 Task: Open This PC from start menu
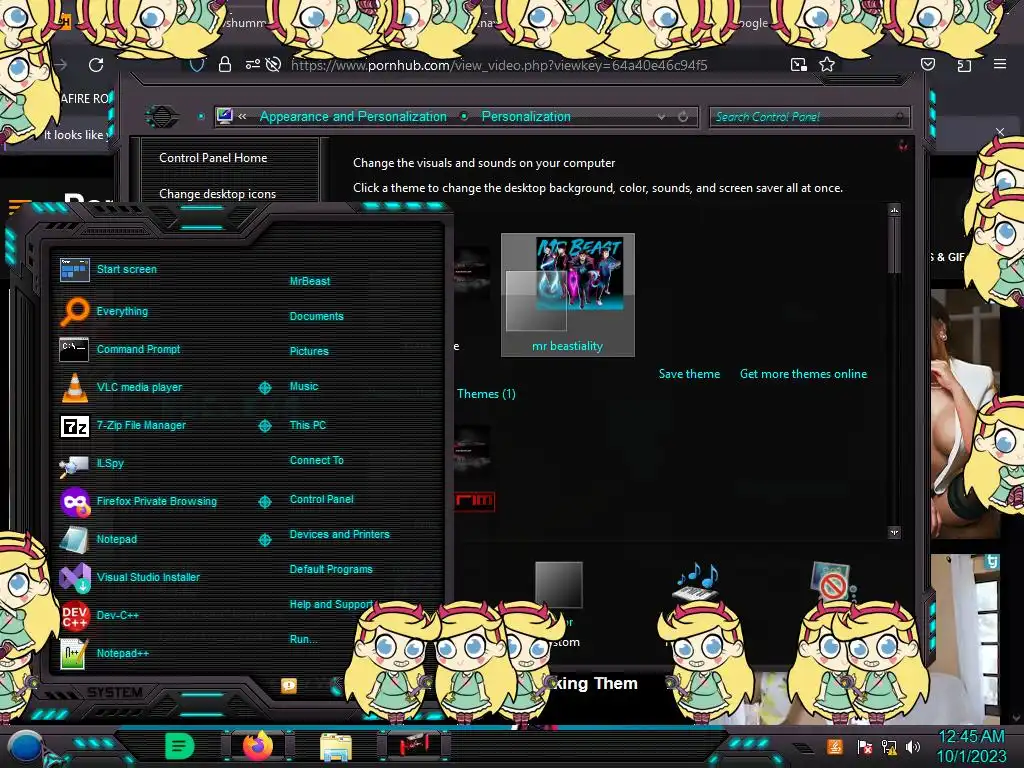click(x=308, y=424)
